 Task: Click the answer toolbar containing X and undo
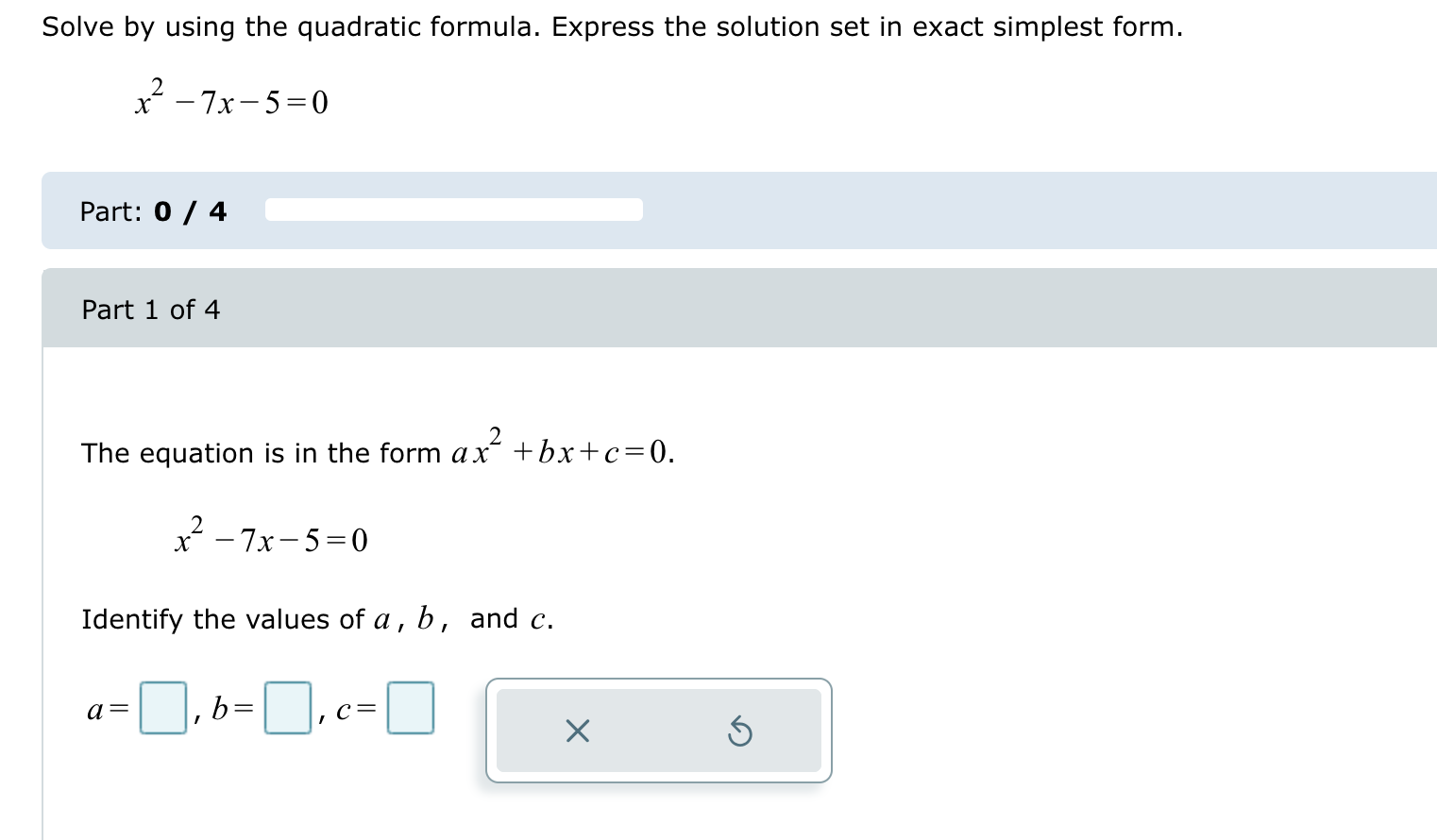(x=658, y=730)
